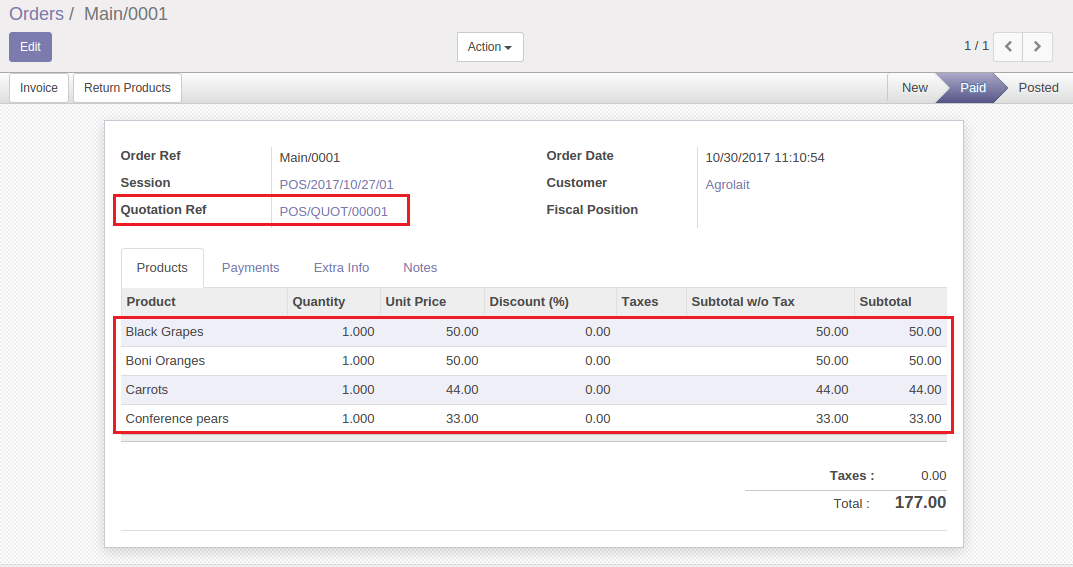Image resolution: width=1073 pixels, height=567 pixels.
Task: Switch to the Payments tab
Action: pos(250,268)
